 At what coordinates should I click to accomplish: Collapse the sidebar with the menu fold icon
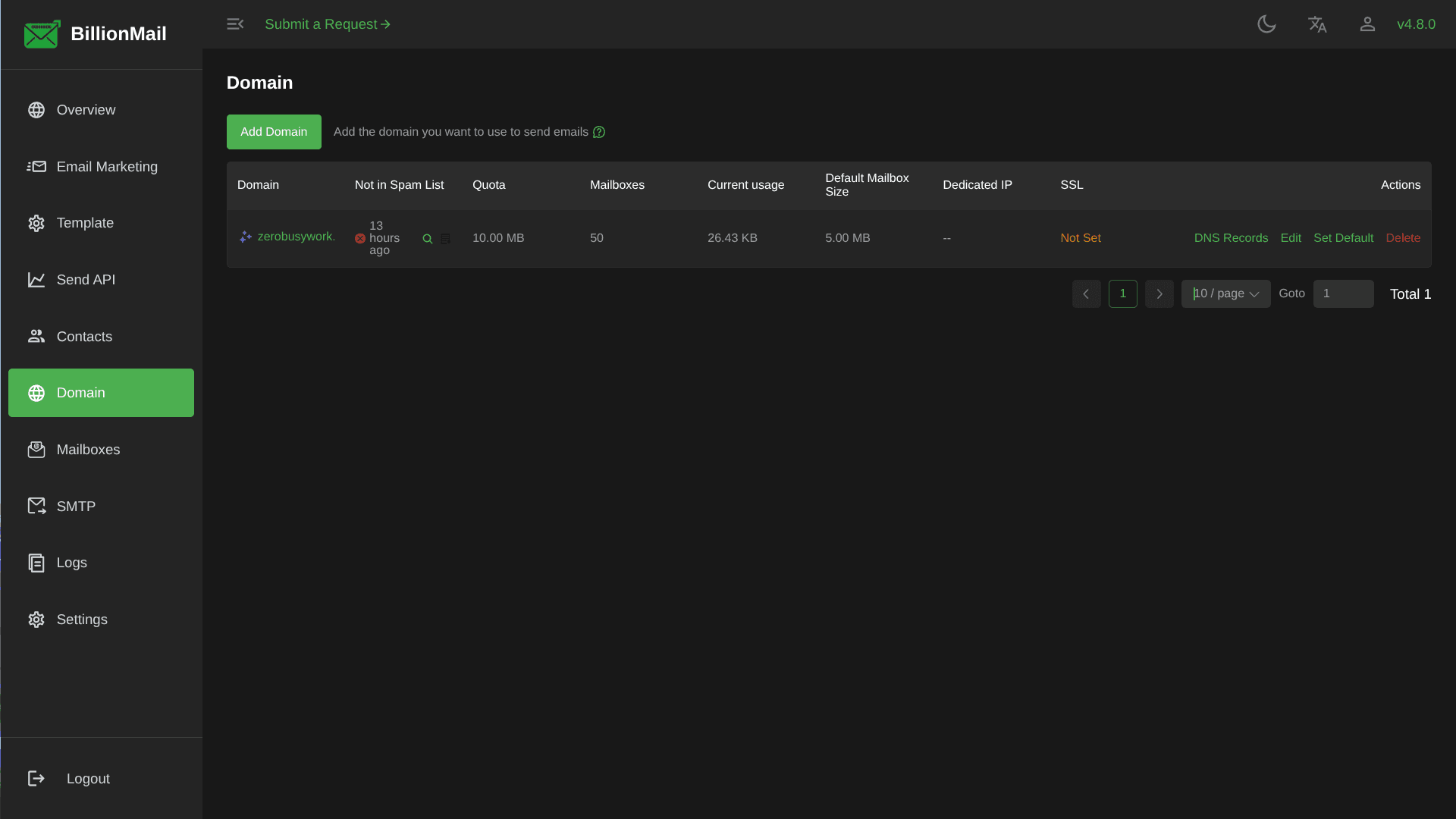(235, 24)
